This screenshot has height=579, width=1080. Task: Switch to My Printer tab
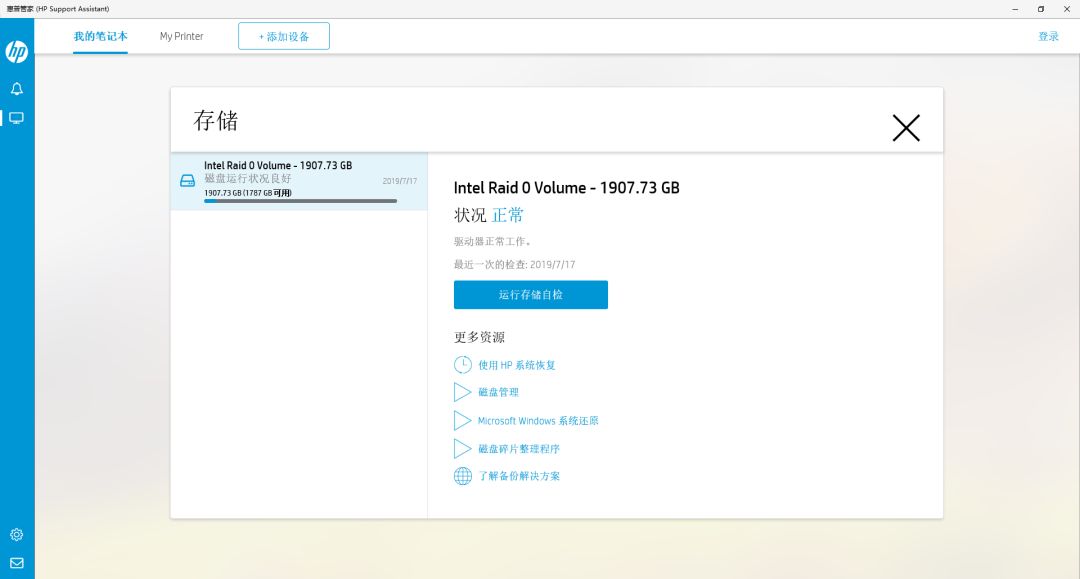[182, 36]
